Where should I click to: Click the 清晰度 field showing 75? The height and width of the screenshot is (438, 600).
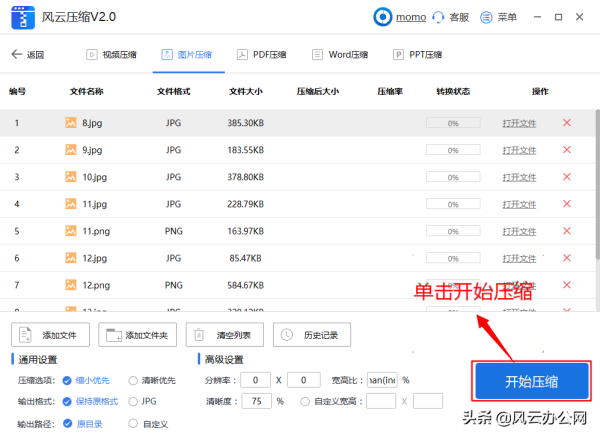pyautogui.click(x=256, y=401)
